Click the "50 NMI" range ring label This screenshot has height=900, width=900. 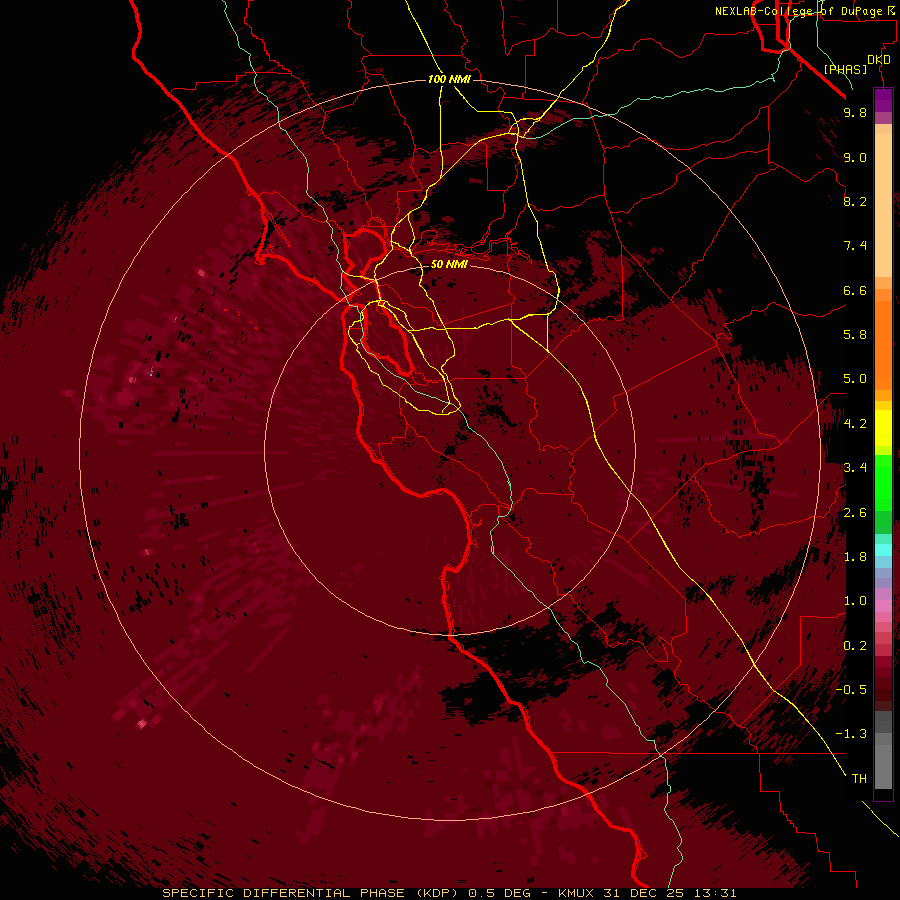[449, 264]
